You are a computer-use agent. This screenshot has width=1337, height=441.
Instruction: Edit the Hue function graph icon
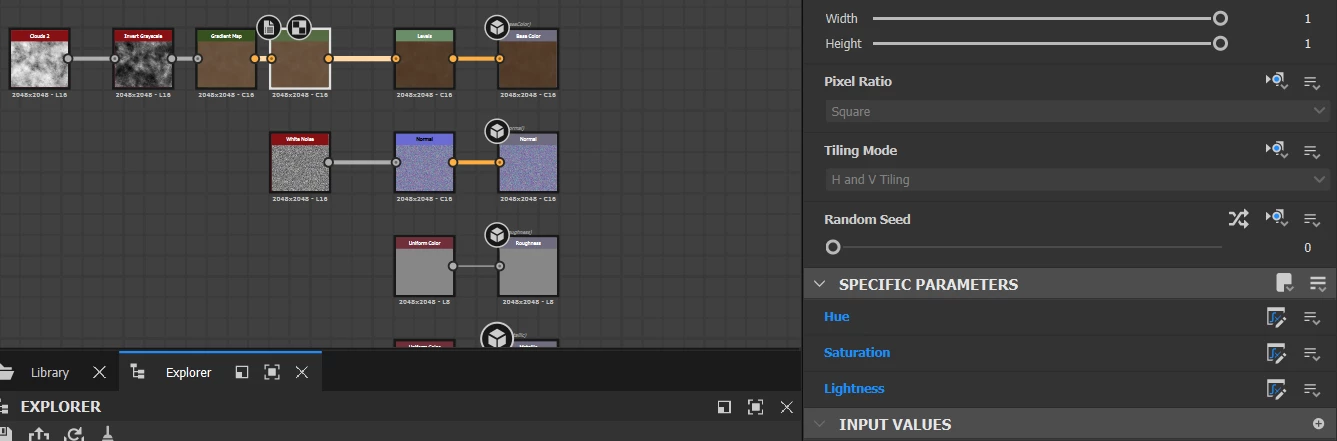click(1276, 317)
